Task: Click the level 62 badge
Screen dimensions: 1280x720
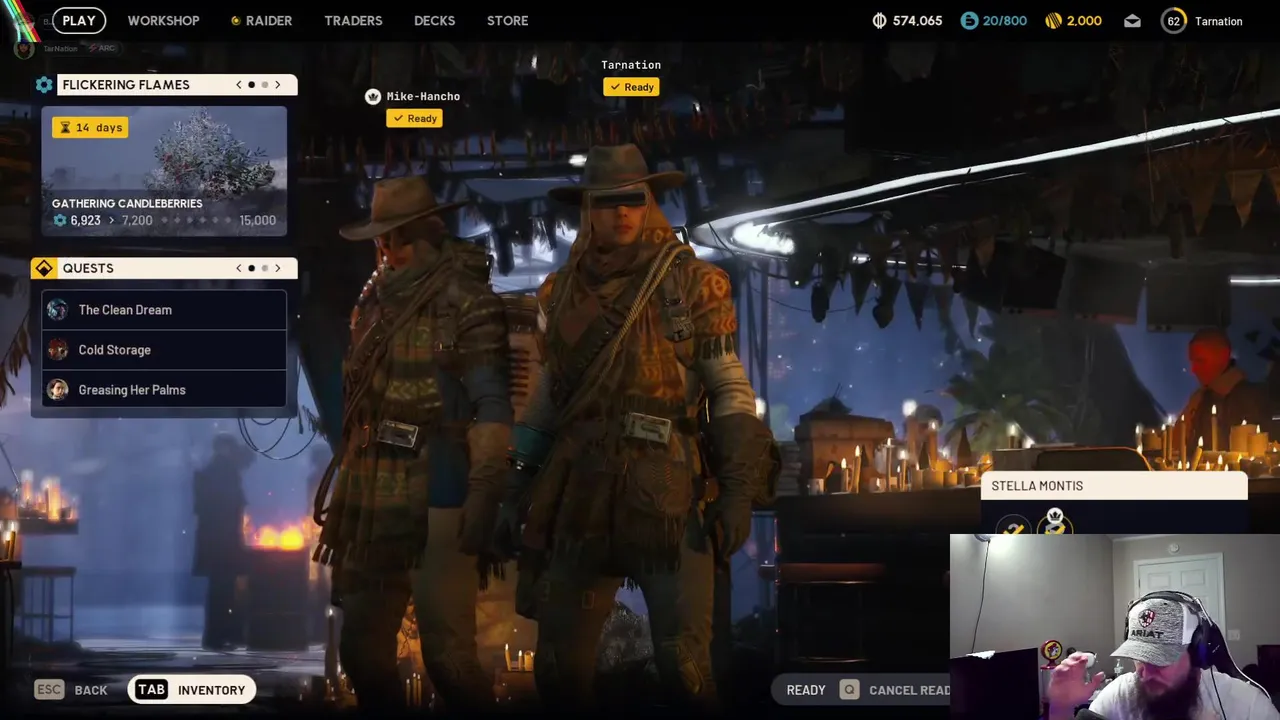Action: (x=1173, y=20)
